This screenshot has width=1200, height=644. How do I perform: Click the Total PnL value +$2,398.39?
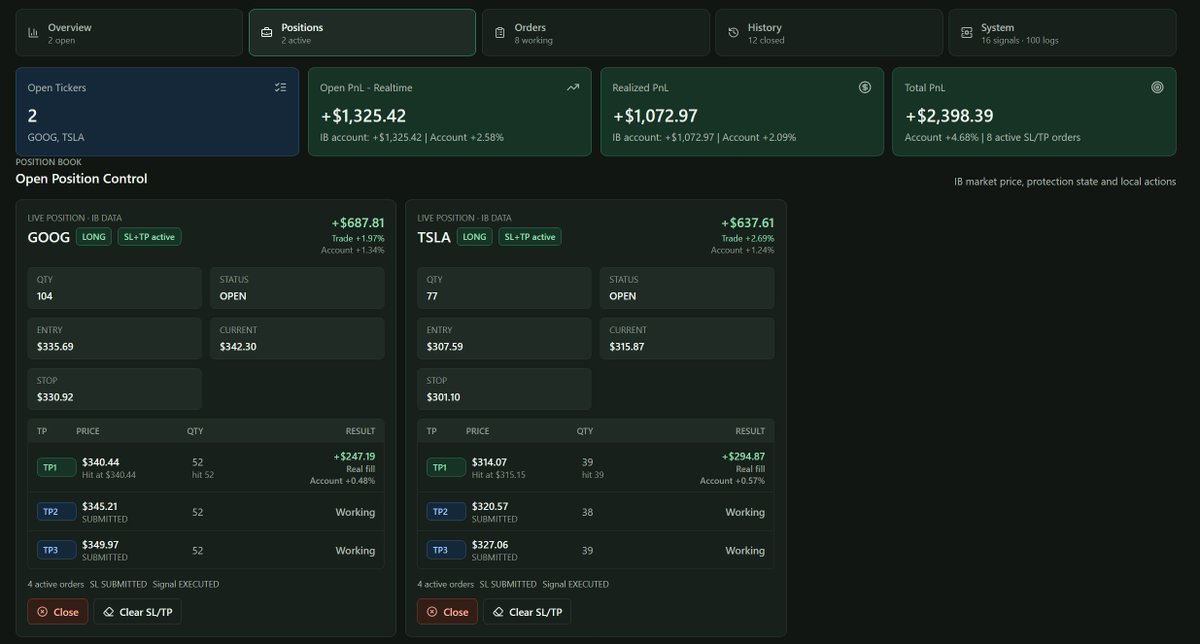(949, 116)
